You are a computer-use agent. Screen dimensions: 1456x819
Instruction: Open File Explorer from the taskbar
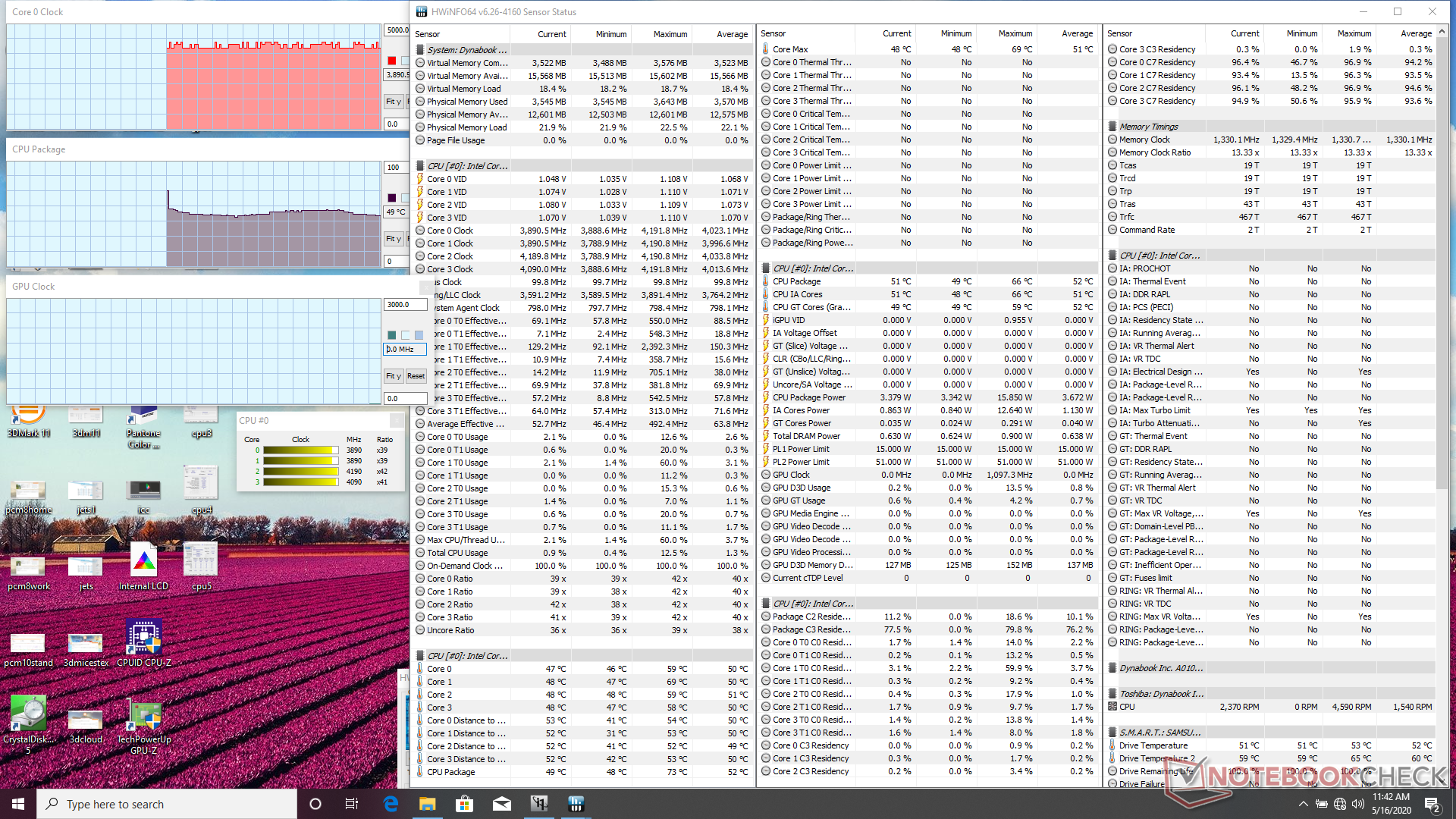tap(427, 804)
